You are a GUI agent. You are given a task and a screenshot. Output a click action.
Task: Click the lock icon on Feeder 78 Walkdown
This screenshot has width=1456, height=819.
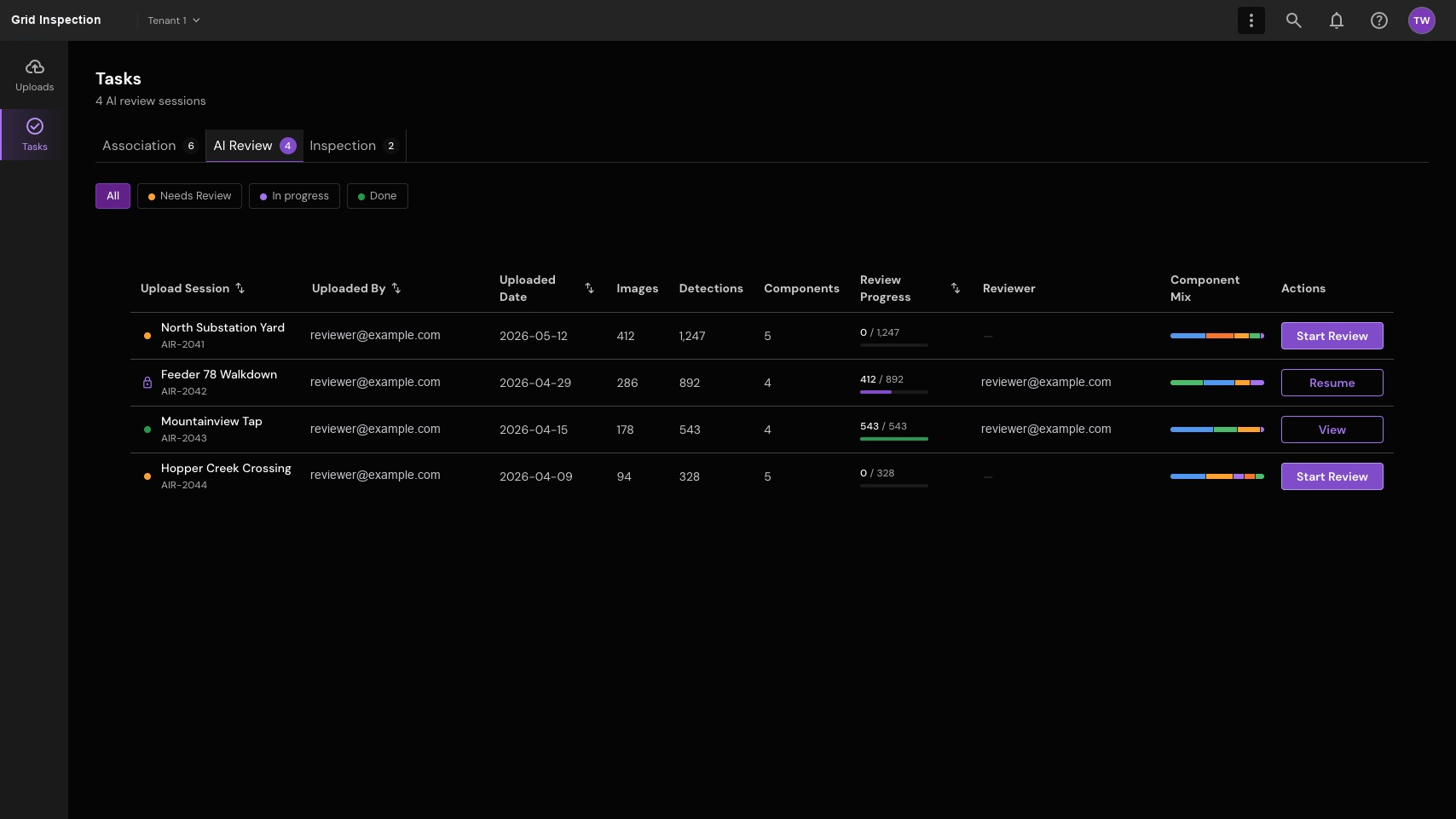[x=147, y=383]
